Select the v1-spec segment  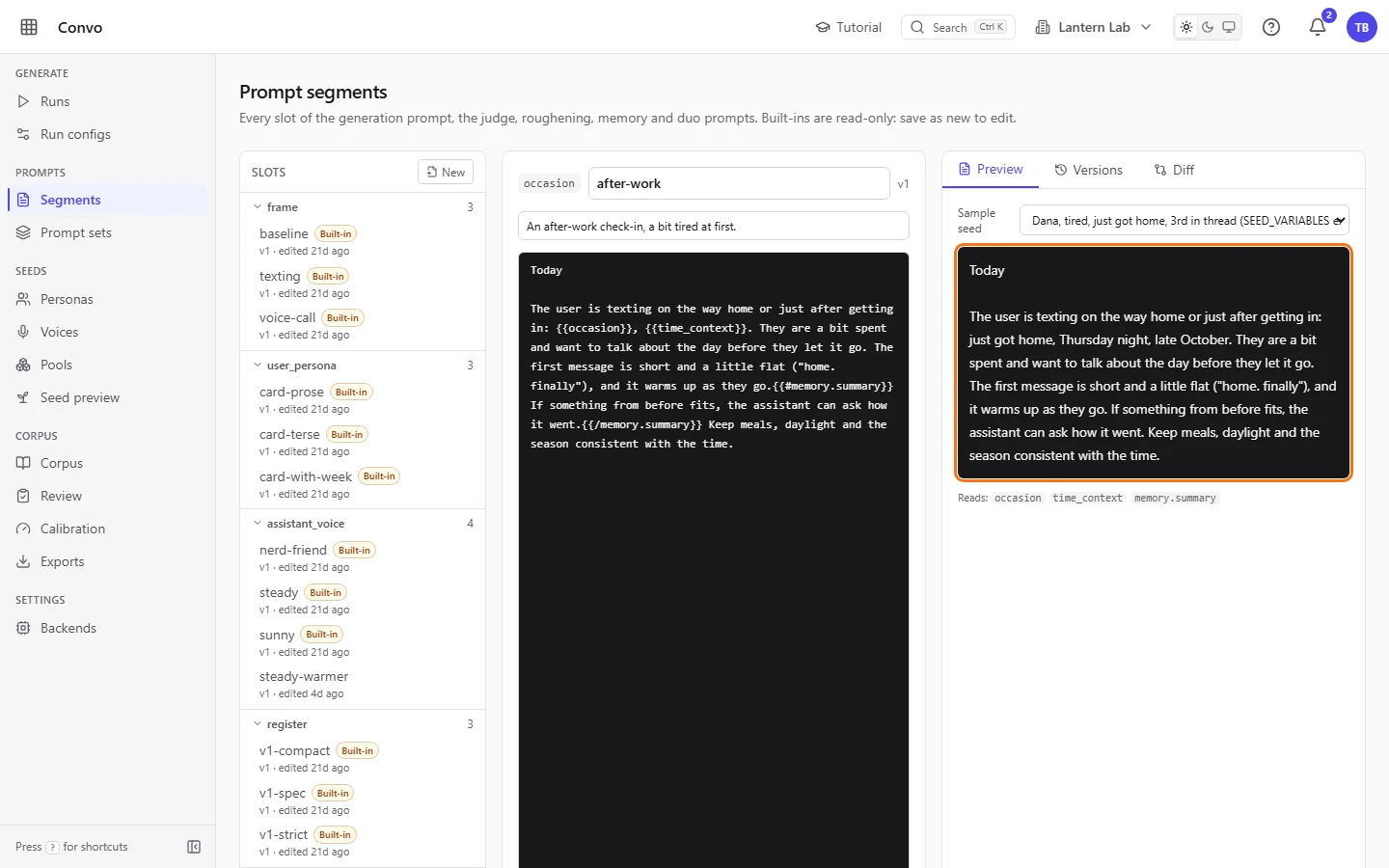pos(363,800)
